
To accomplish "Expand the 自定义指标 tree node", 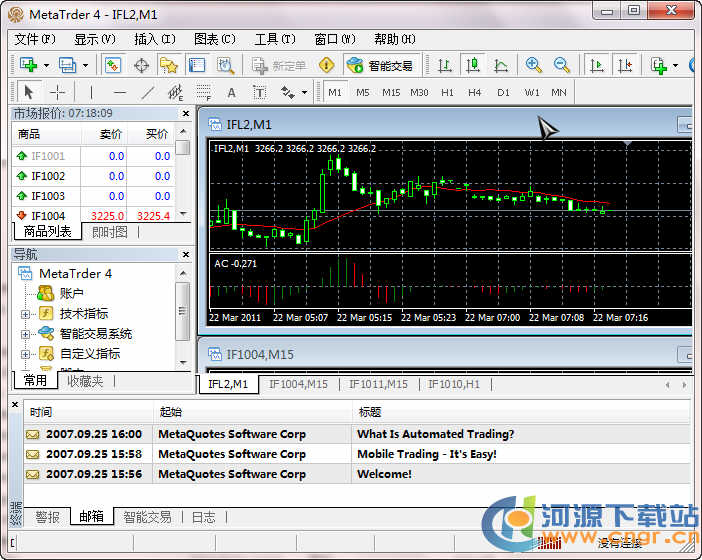I will [26, 354].
